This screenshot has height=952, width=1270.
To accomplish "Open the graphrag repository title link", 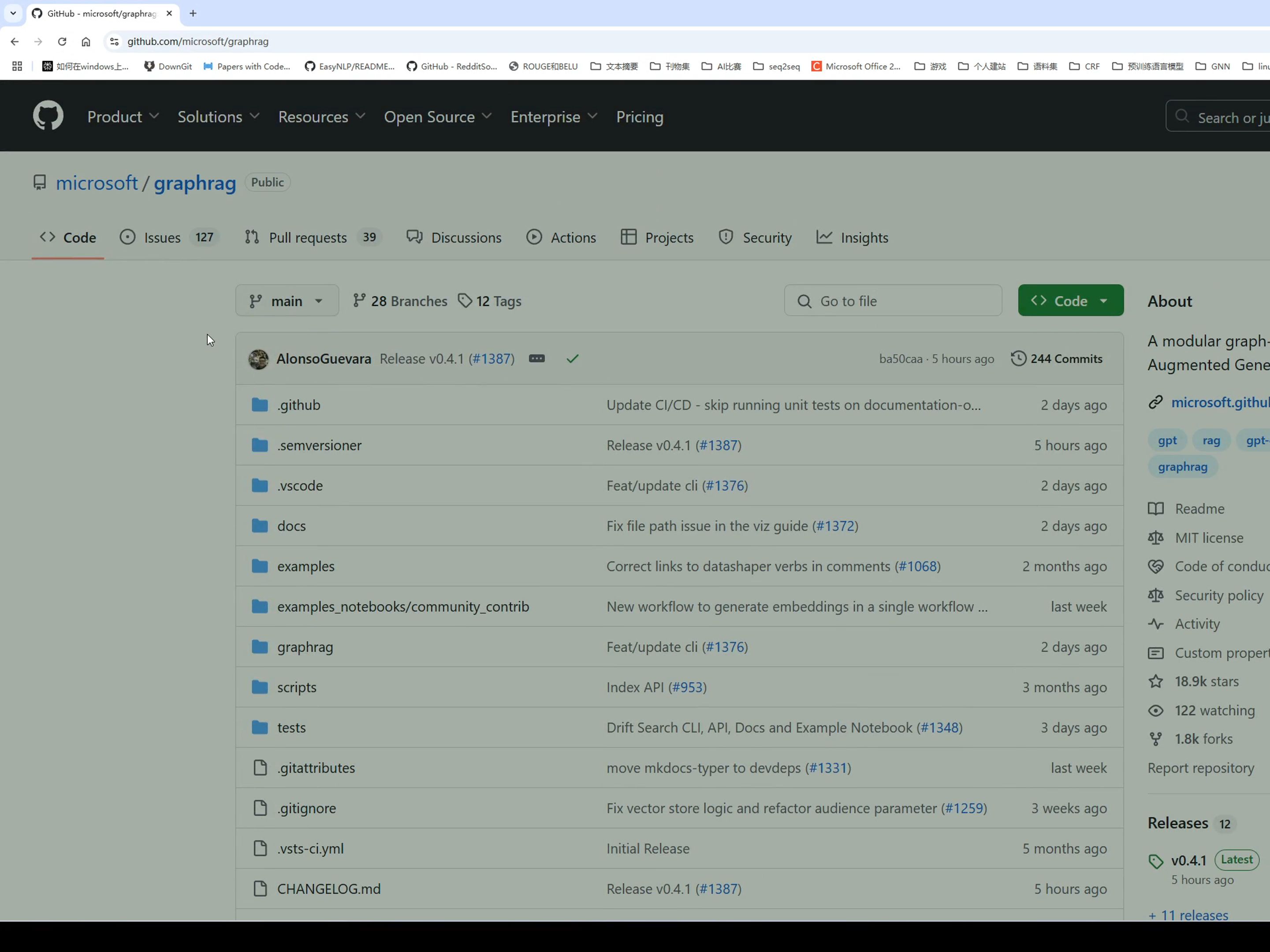I will click(x=195, y=182).
